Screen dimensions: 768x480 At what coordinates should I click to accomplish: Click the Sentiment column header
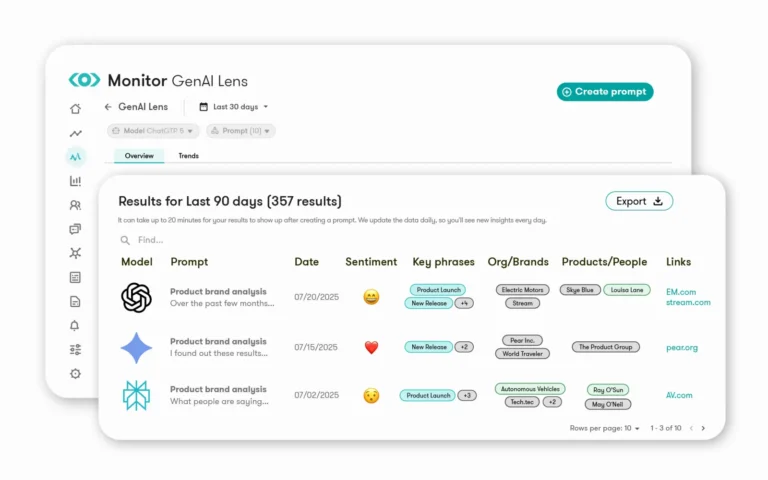[371, 262]
